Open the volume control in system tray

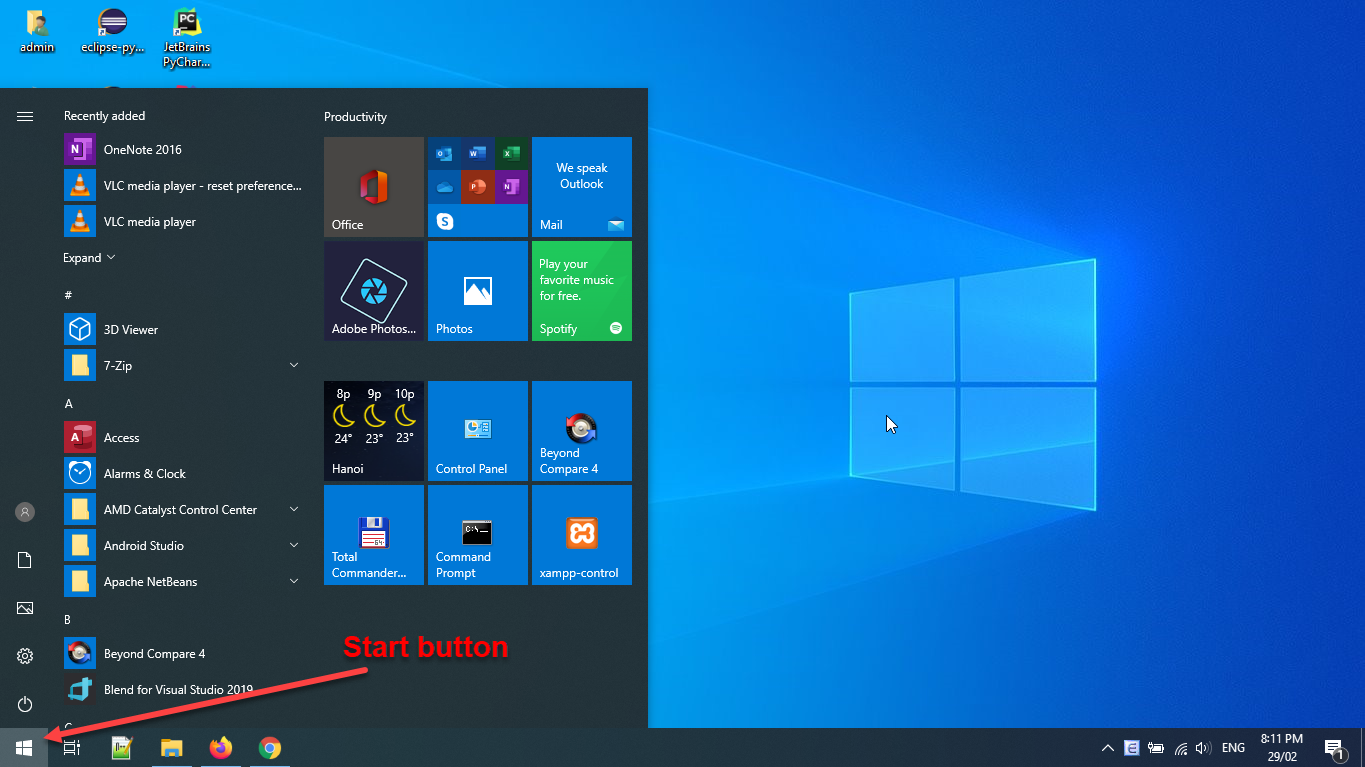click(x=1203, y=748)
